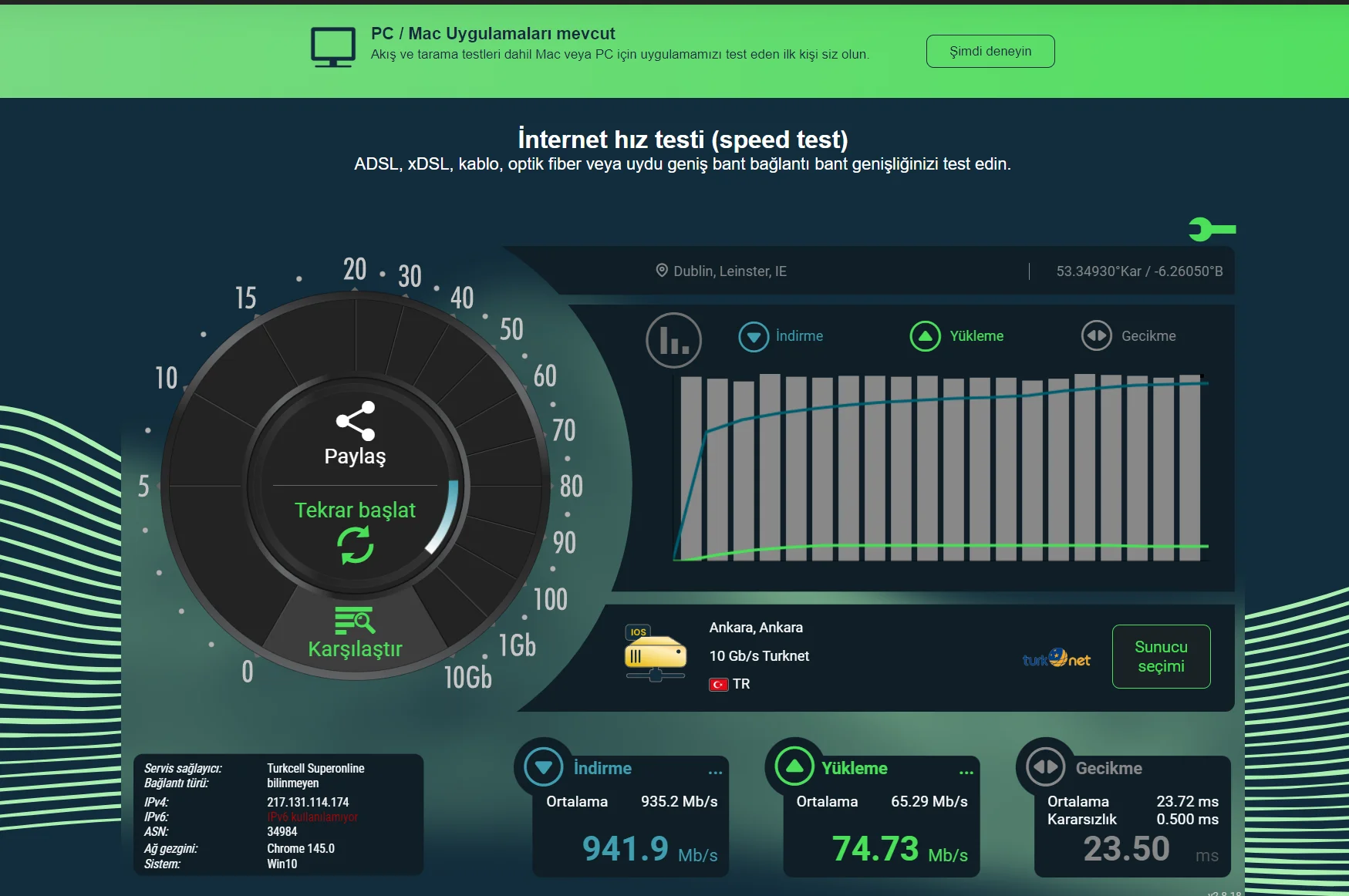Click the 10Gb mark on the gauge
1349x896 pixels.
point(467,677)
